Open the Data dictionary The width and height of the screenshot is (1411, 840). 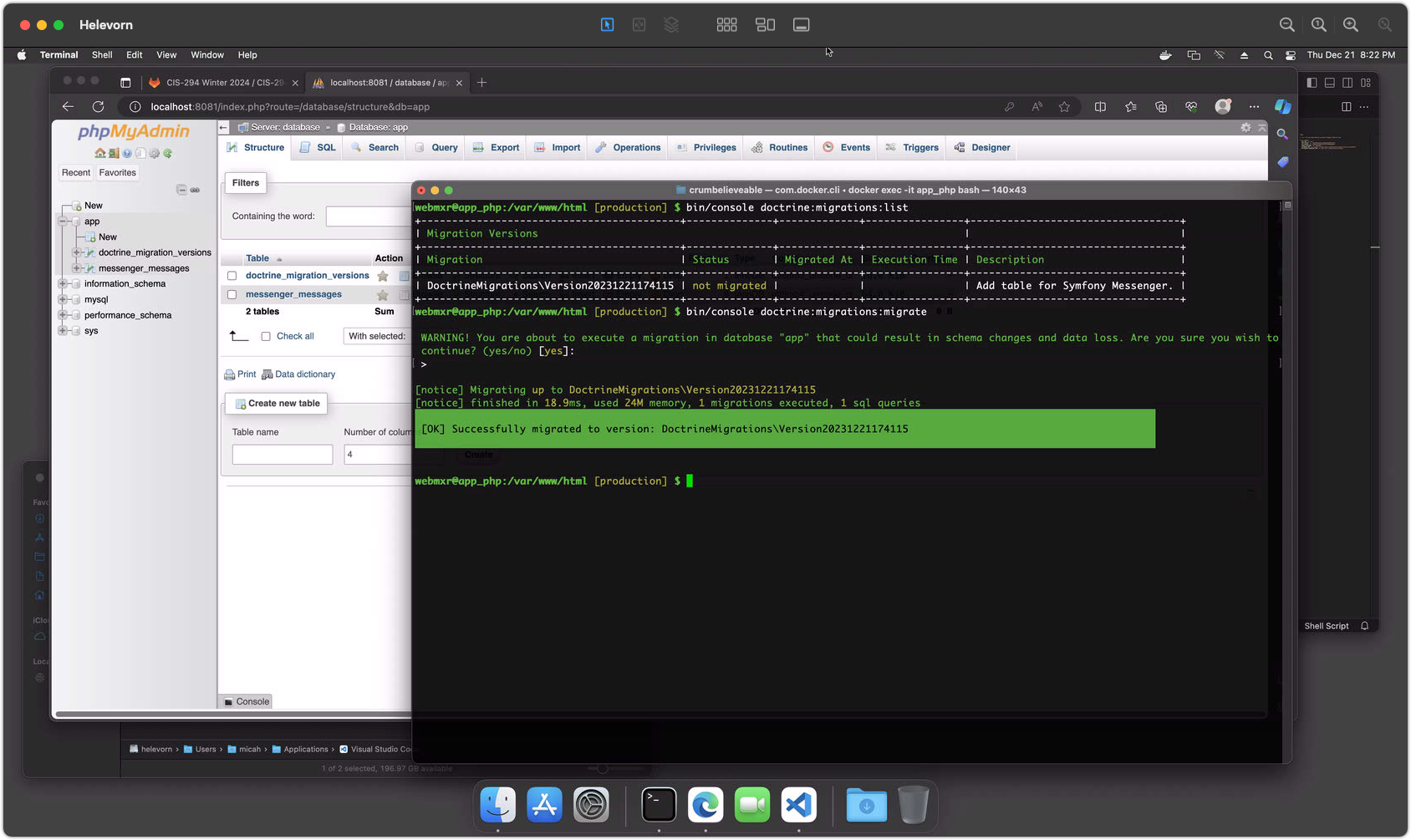pyautogui.click(x=305, y=374)
